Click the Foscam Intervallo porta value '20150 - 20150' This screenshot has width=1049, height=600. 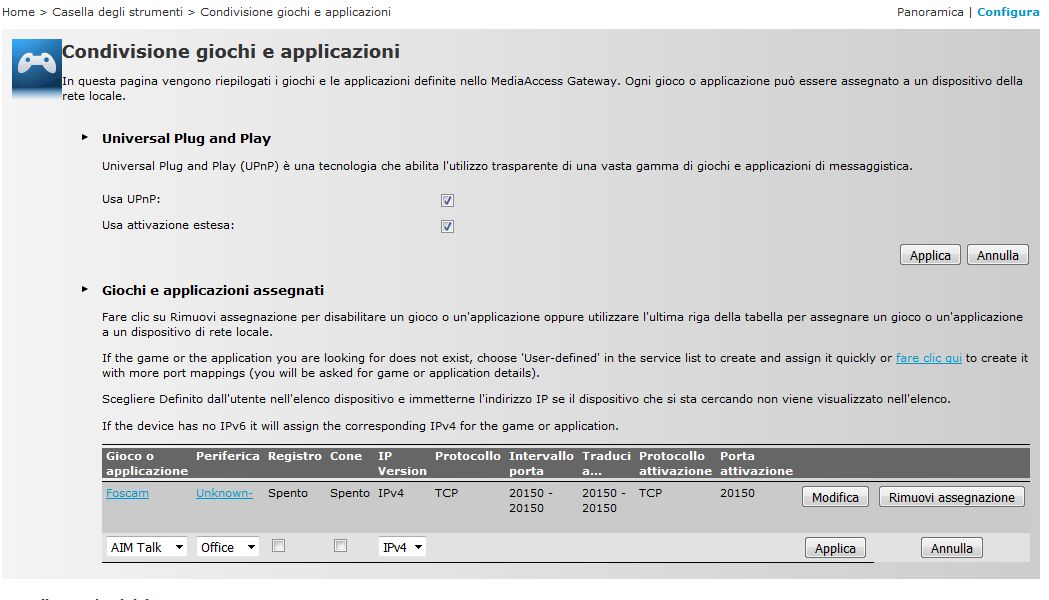pos(531,500)
